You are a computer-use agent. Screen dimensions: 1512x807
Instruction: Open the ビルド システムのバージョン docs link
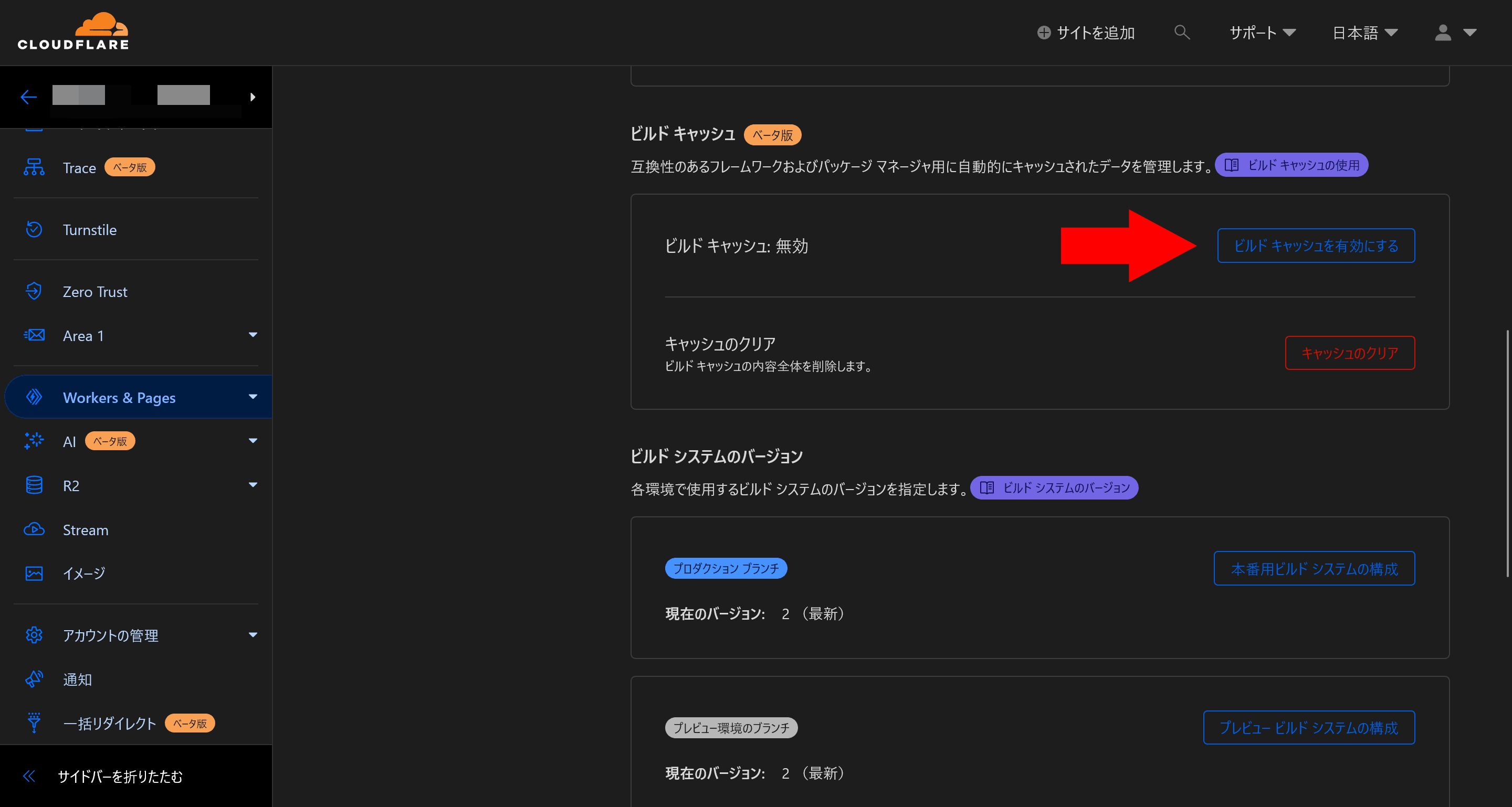1054,487
